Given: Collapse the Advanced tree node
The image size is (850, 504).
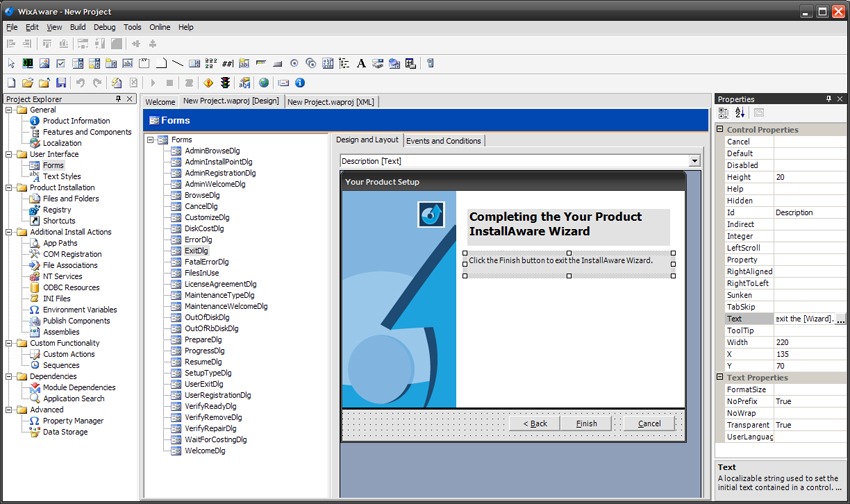Looking at the screenshot, I should [x=9, y=410].
